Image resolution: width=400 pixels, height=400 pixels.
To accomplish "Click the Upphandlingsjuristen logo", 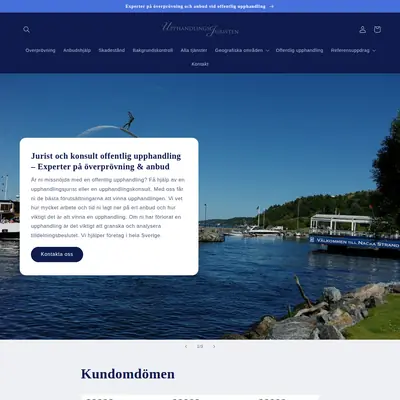I will 200,29.
